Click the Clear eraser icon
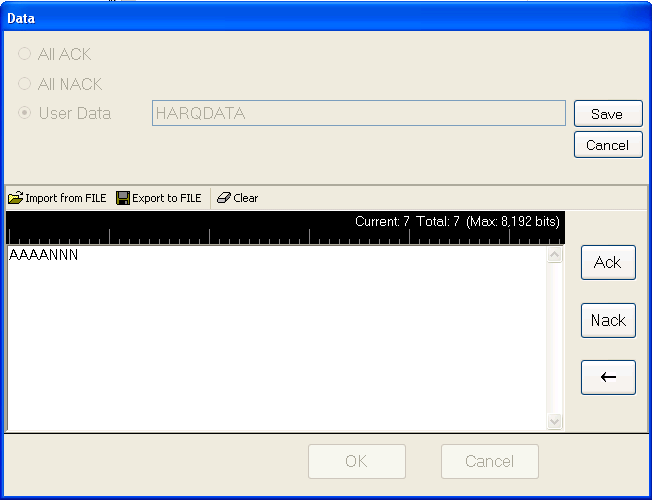This screenshot has height=500, width=652. [x=224, y=198]
